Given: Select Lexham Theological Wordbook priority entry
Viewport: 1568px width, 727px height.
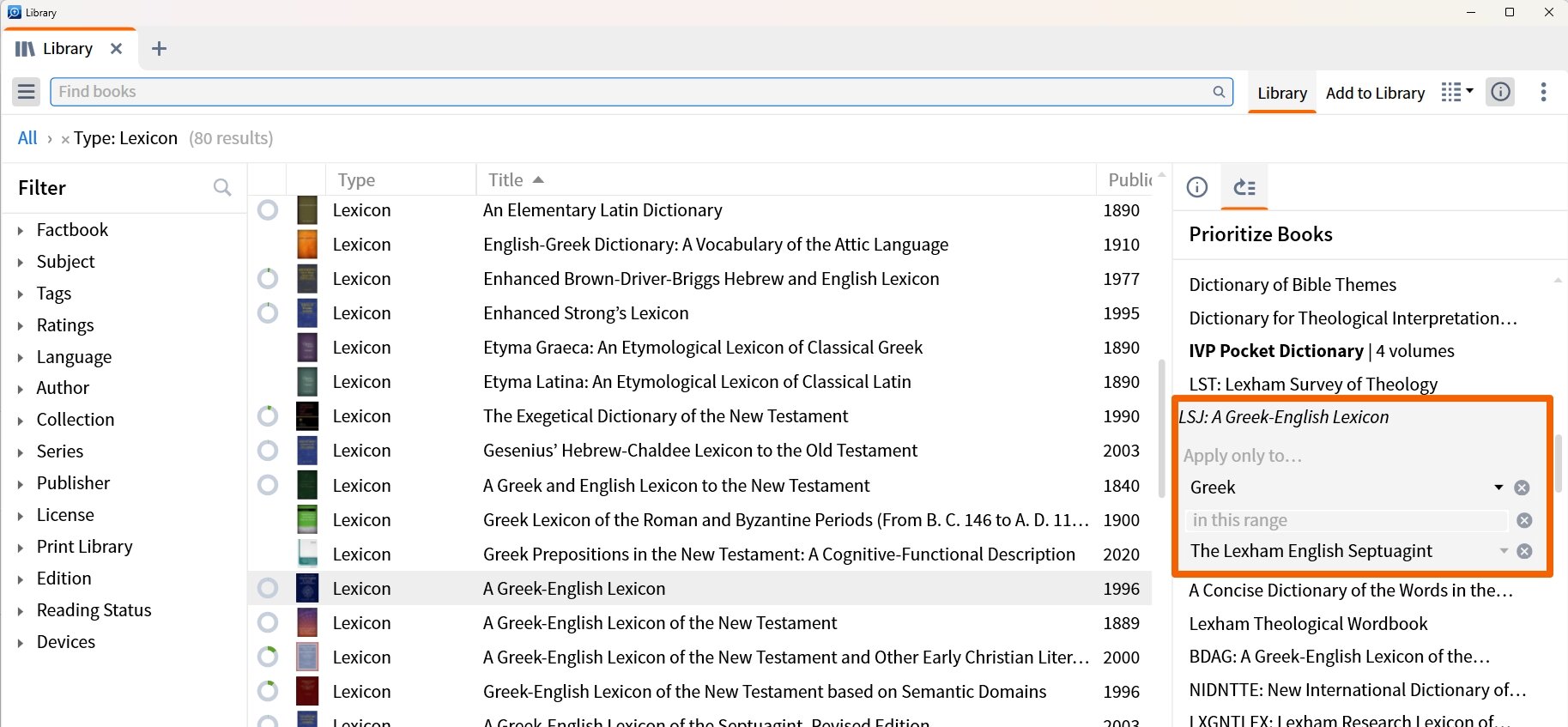Looking at the screenshot, I should [x=1308, y=624].
